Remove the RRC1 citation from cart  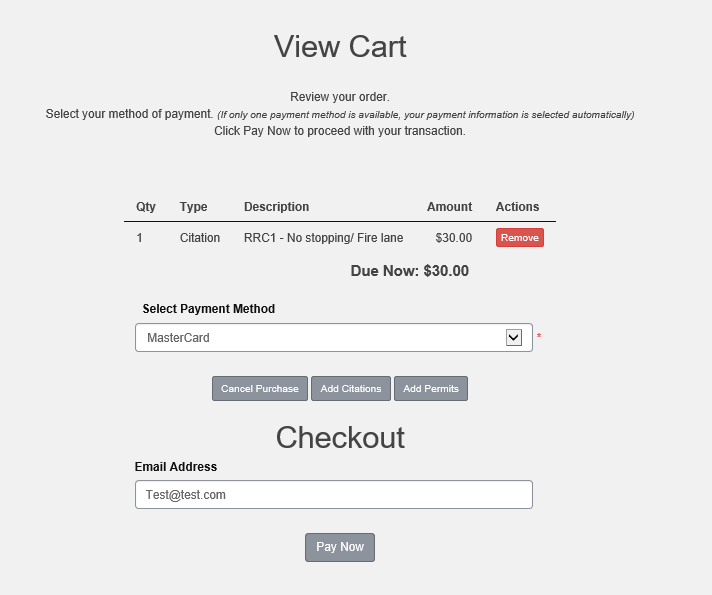(x=519, y=238)
